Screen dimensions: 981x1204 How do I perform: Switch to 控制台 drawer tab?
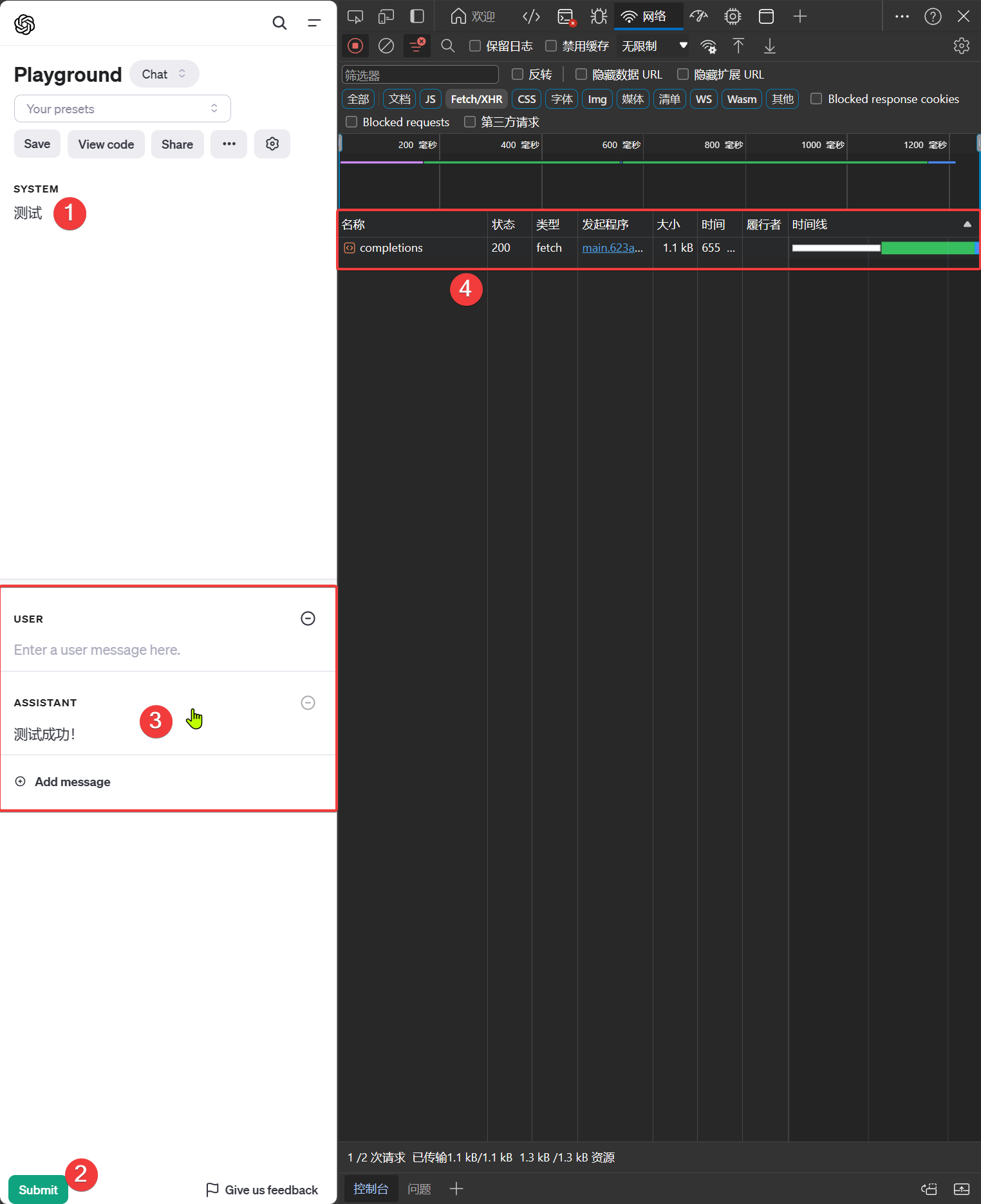pyautogui.click(x=371, y=1189)
